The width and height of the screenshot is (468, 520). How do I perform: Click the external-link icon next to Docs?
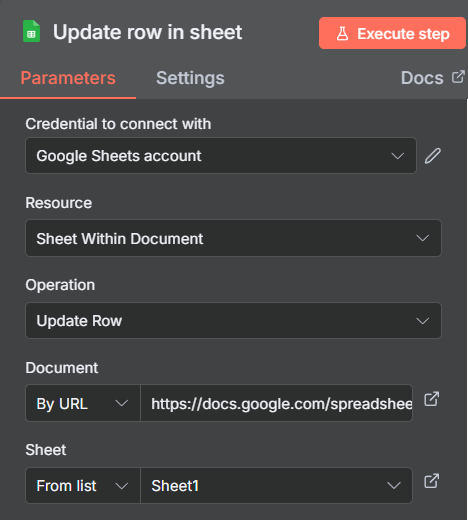pyautogui.click(x=458, y=77)
